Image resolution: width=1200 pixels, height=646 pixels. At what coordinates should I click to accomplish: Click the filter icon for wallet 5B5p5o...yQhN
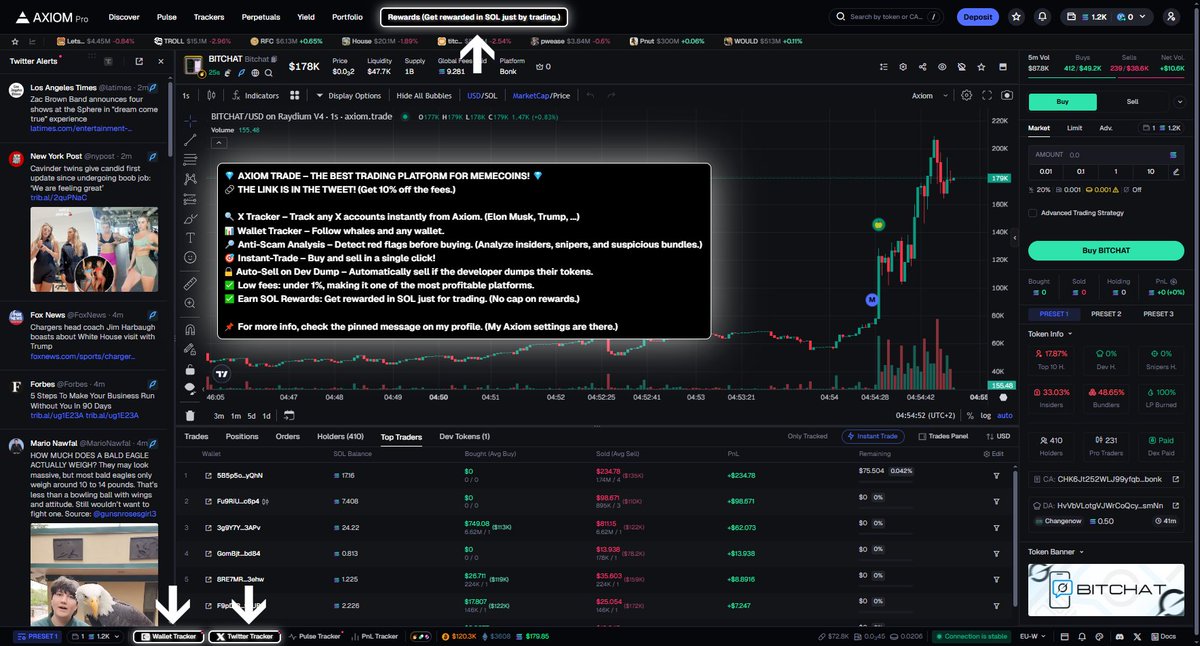pos(996,475)
